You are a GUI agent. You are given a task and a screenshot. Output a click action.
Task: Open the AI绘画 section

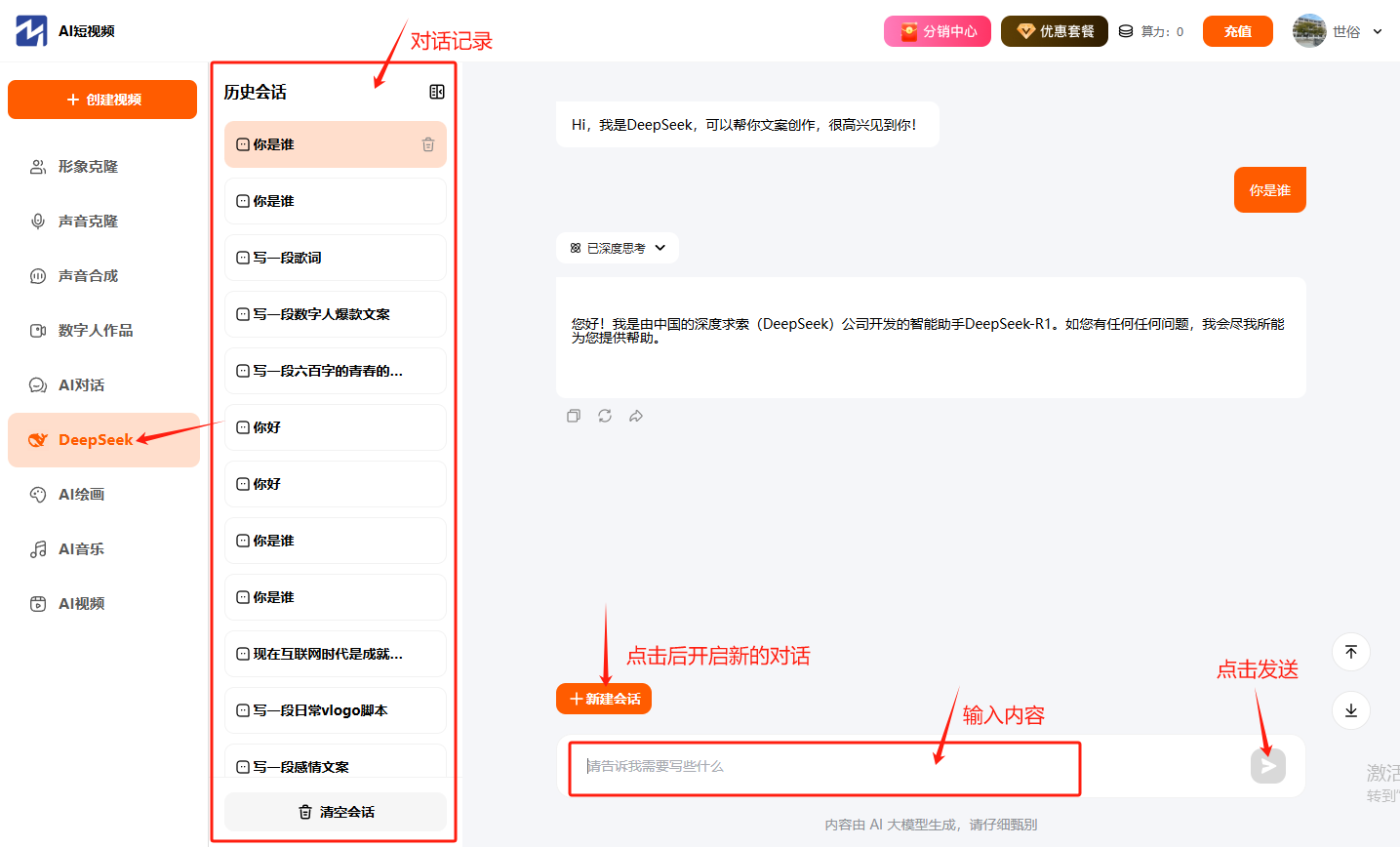[x=103, y=495]
